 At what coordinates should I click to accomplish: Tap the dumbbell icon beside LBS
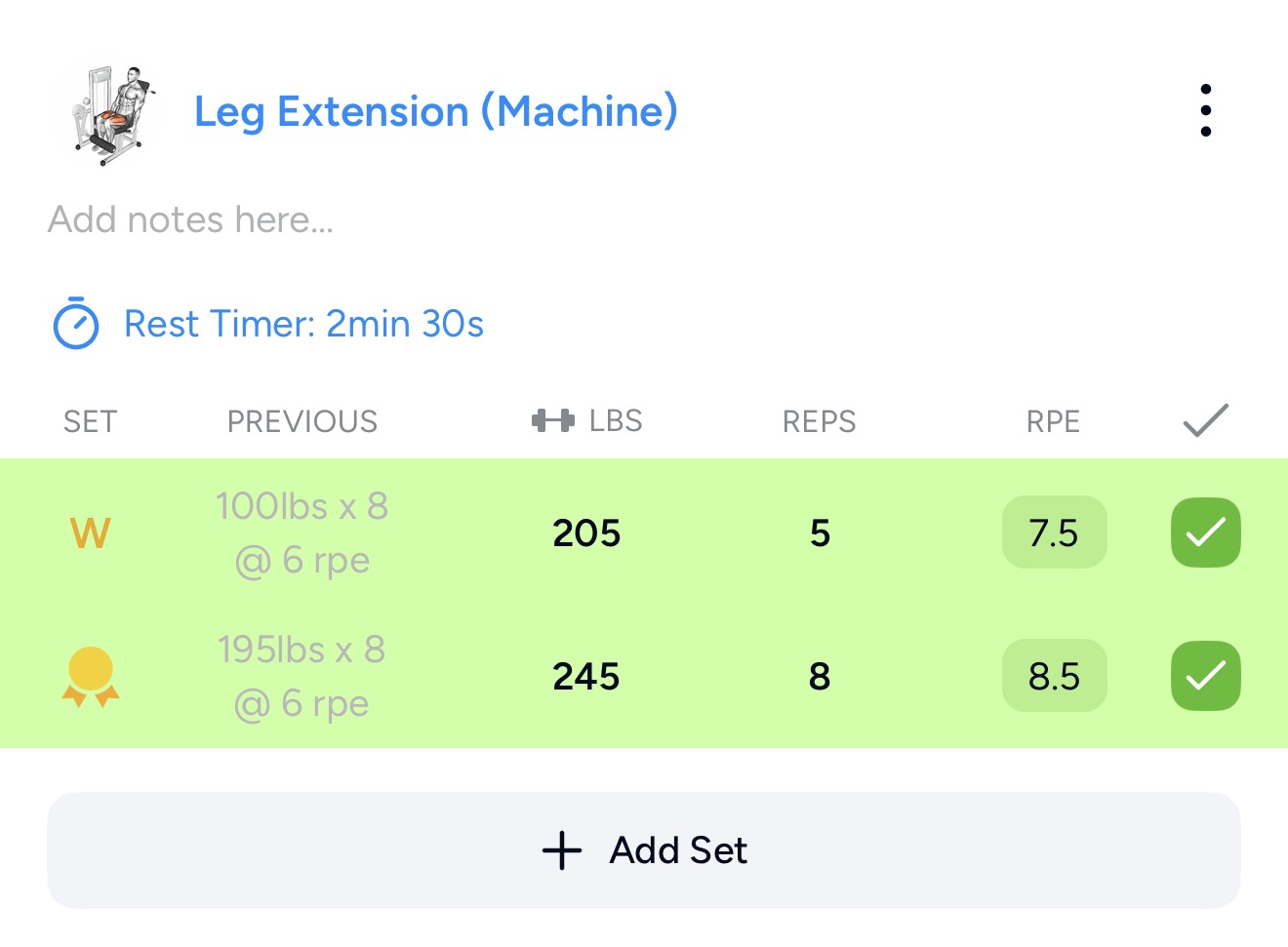coord(552,420)
